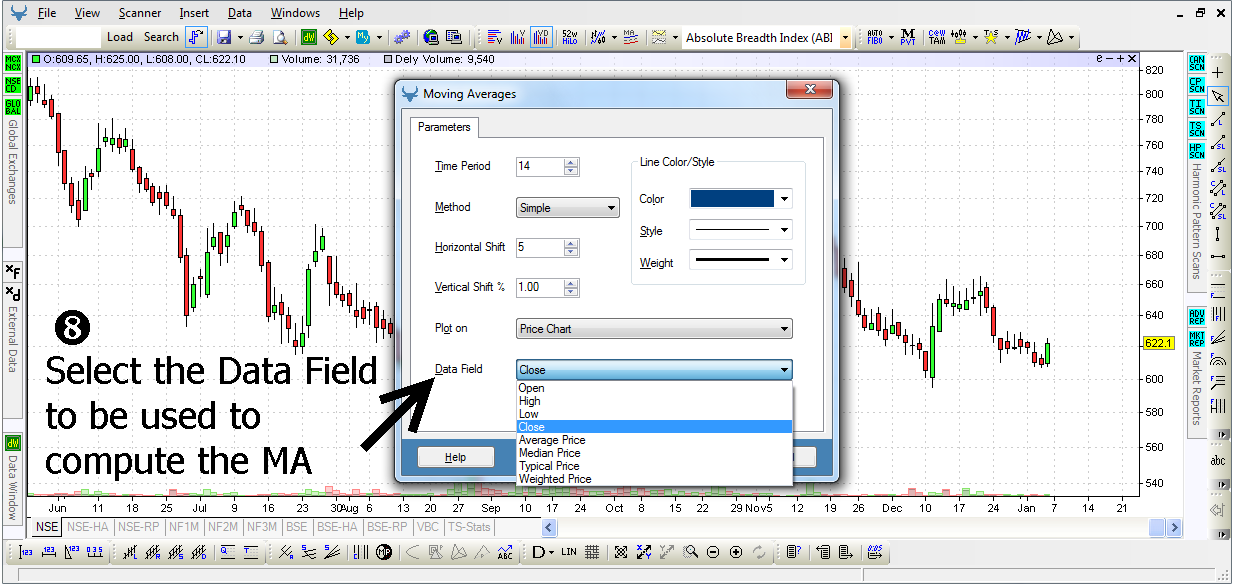Open the Data menu
Screen dimensions: 1235x585
click(x=239, y=13)
